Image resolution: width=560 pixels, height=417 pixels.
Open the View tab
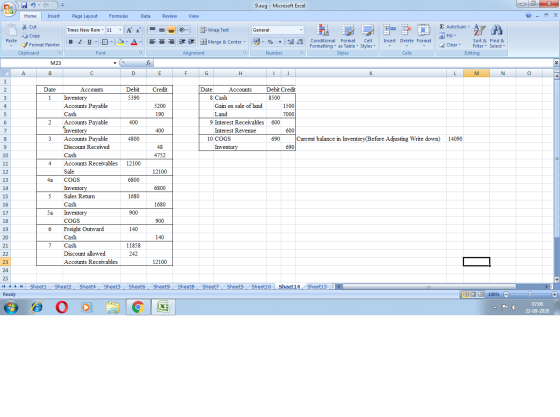(x=194, y=16)
